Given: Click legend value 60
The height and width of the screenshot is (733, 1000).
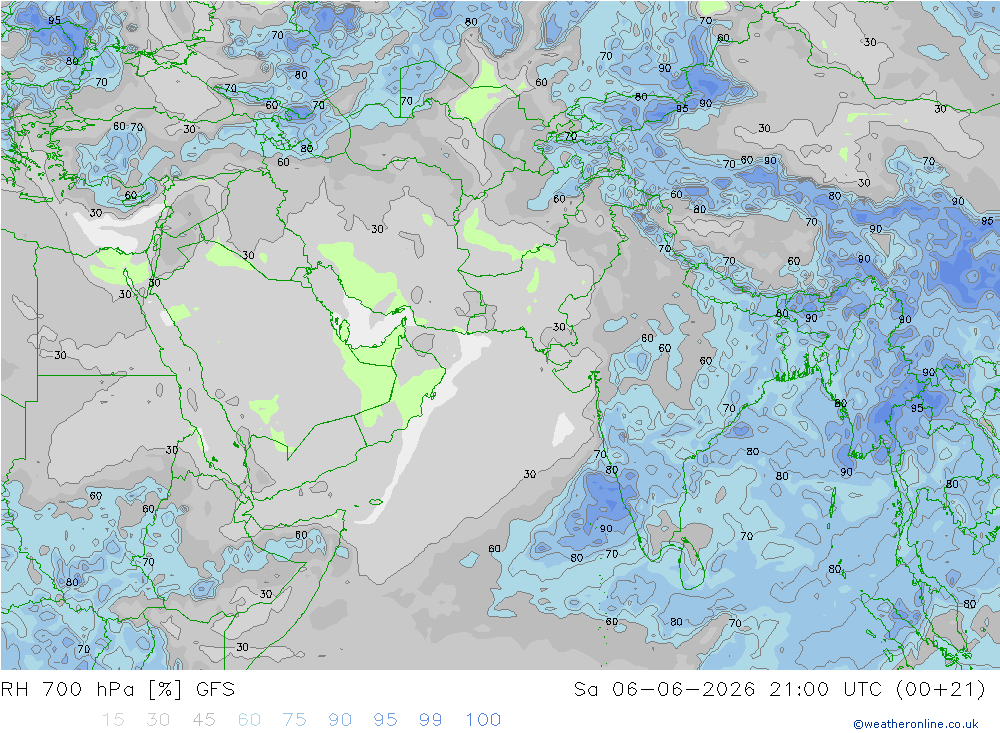Looking at the screenshot, I should (249, 720).
